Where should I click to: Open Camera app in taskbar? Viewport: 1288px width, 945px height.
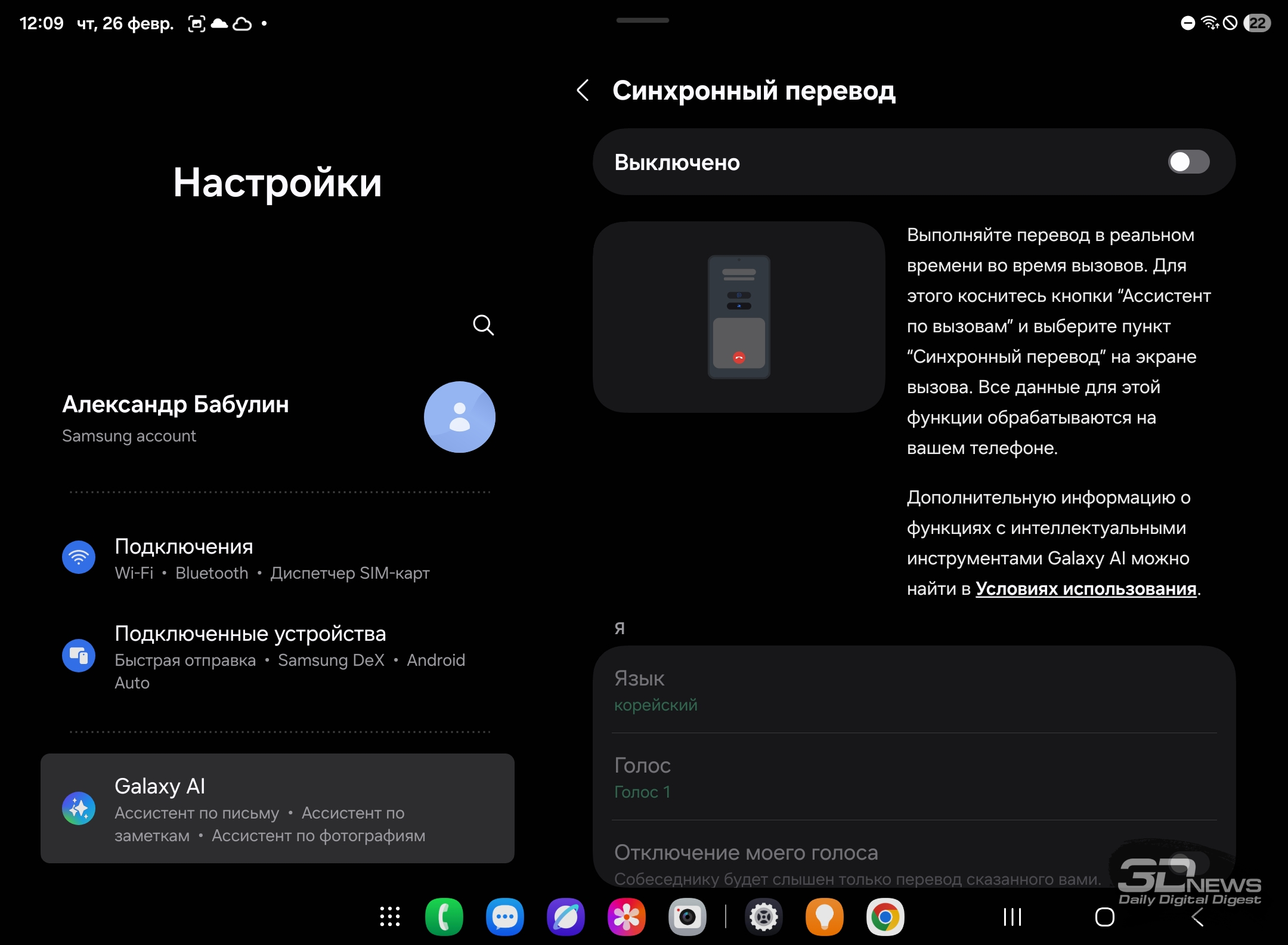coord(687,917)
